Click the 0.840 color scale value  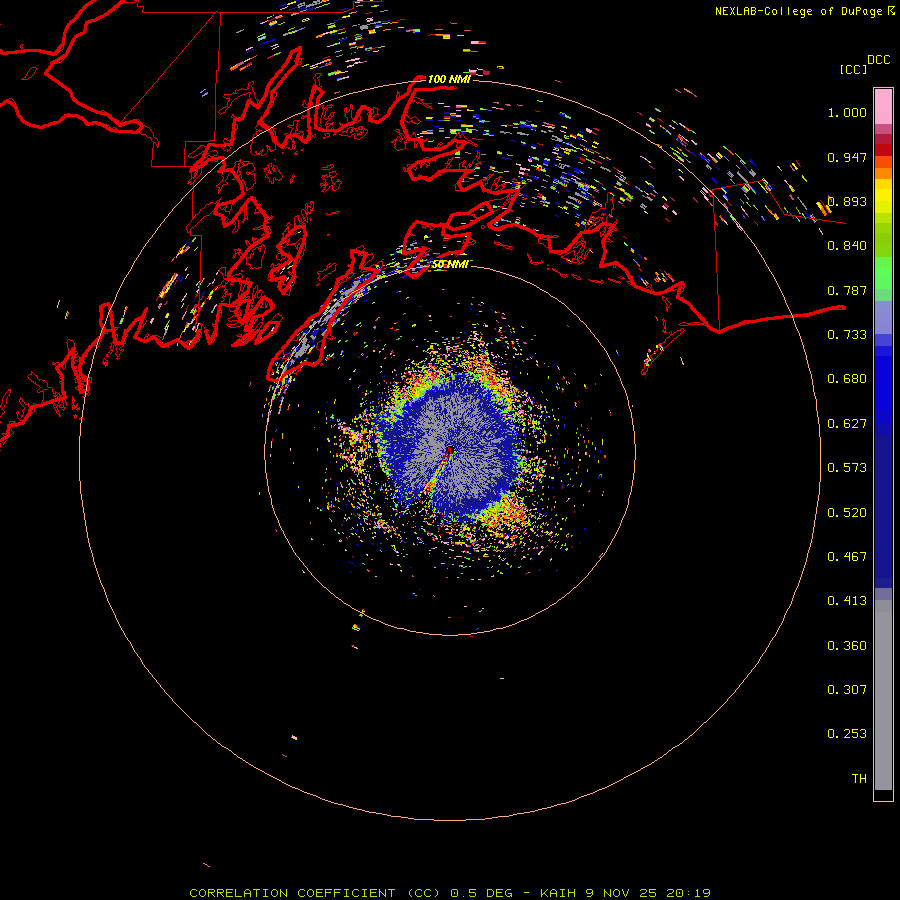(x=847, y=246)
